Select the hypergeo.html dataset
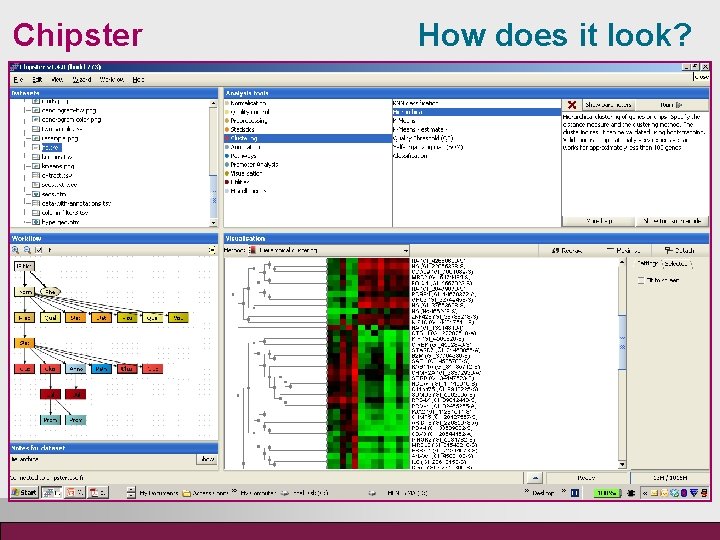Image resolution: width=720 pixels, height=540 pixels. tap(60, 222)
